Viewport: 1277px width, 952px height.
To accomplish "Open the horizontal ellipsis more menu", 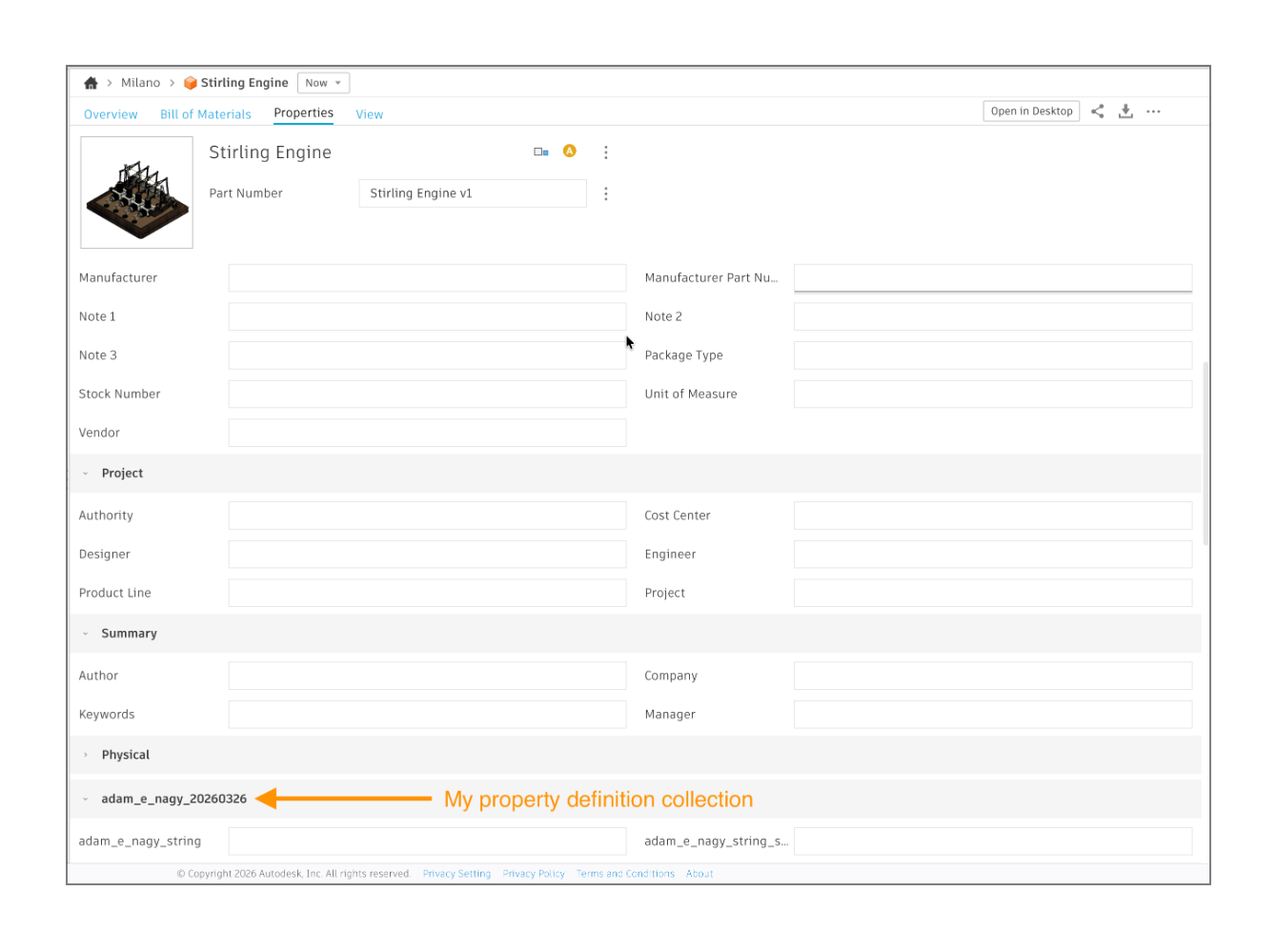I will [1153, 111].
